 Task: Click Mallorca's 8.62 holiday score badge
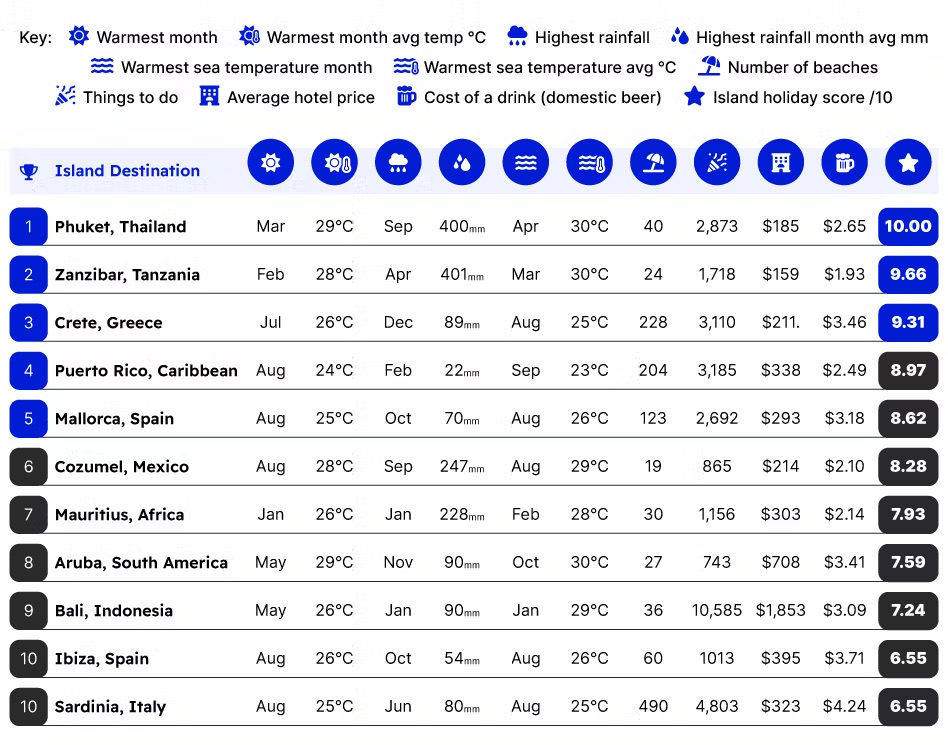(x=908, y=419)
